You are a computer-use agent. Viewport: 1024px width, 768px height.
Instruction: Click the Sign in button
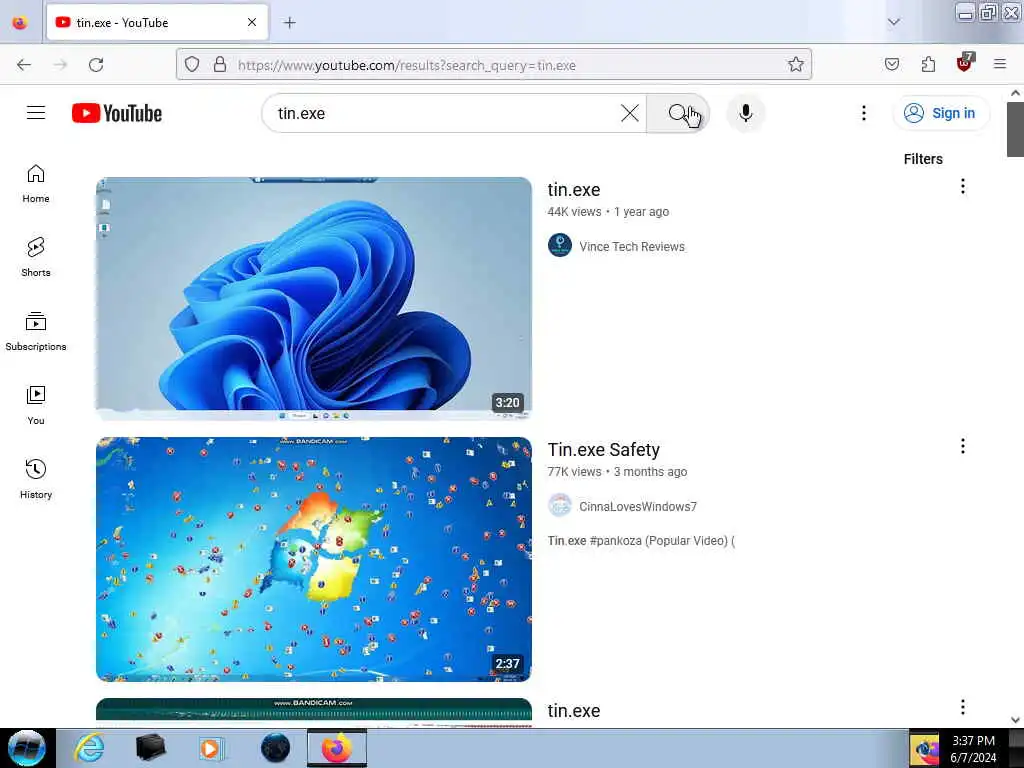coord(941,113)
